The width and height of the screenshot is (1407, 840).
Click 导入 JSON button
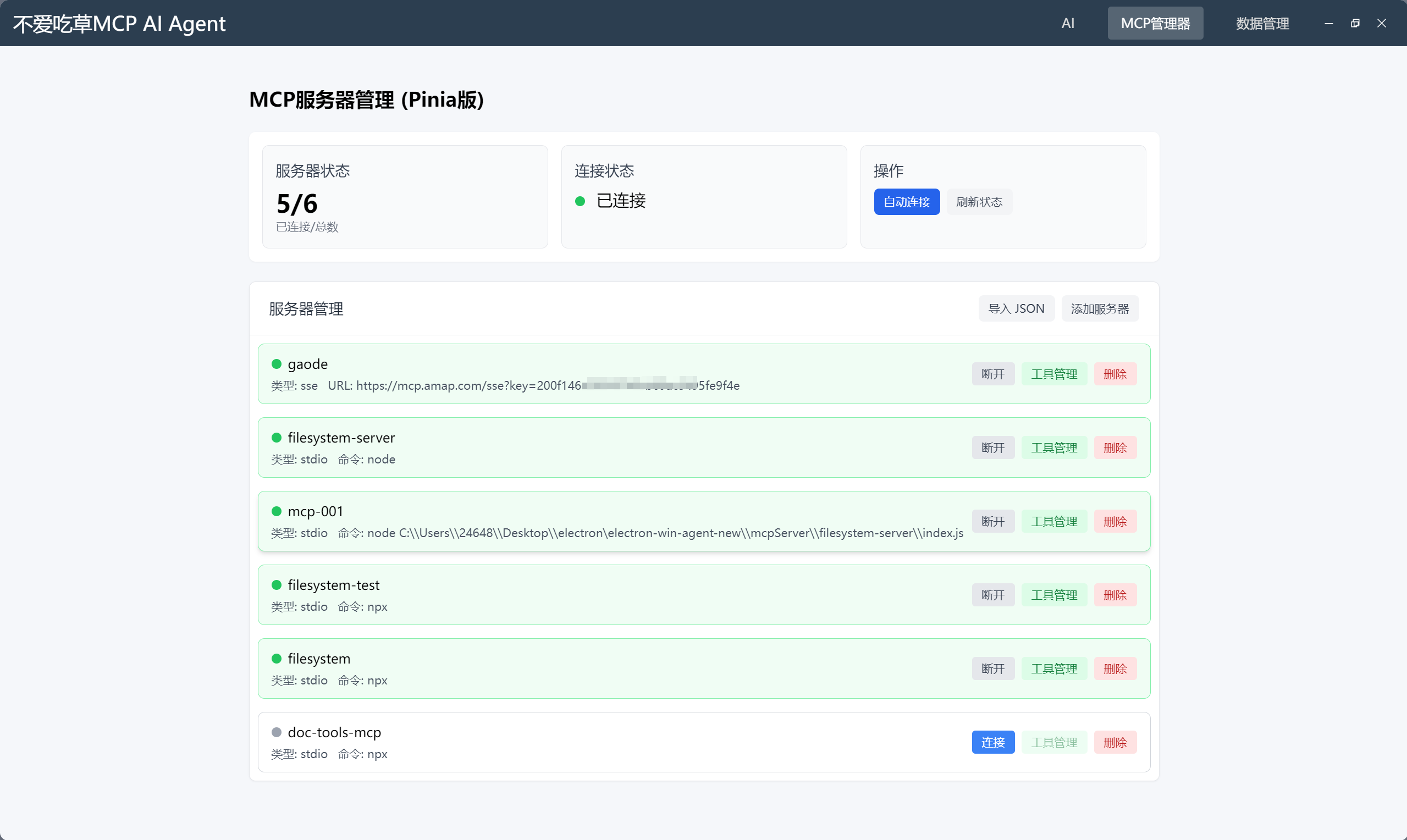[1017, 308]
